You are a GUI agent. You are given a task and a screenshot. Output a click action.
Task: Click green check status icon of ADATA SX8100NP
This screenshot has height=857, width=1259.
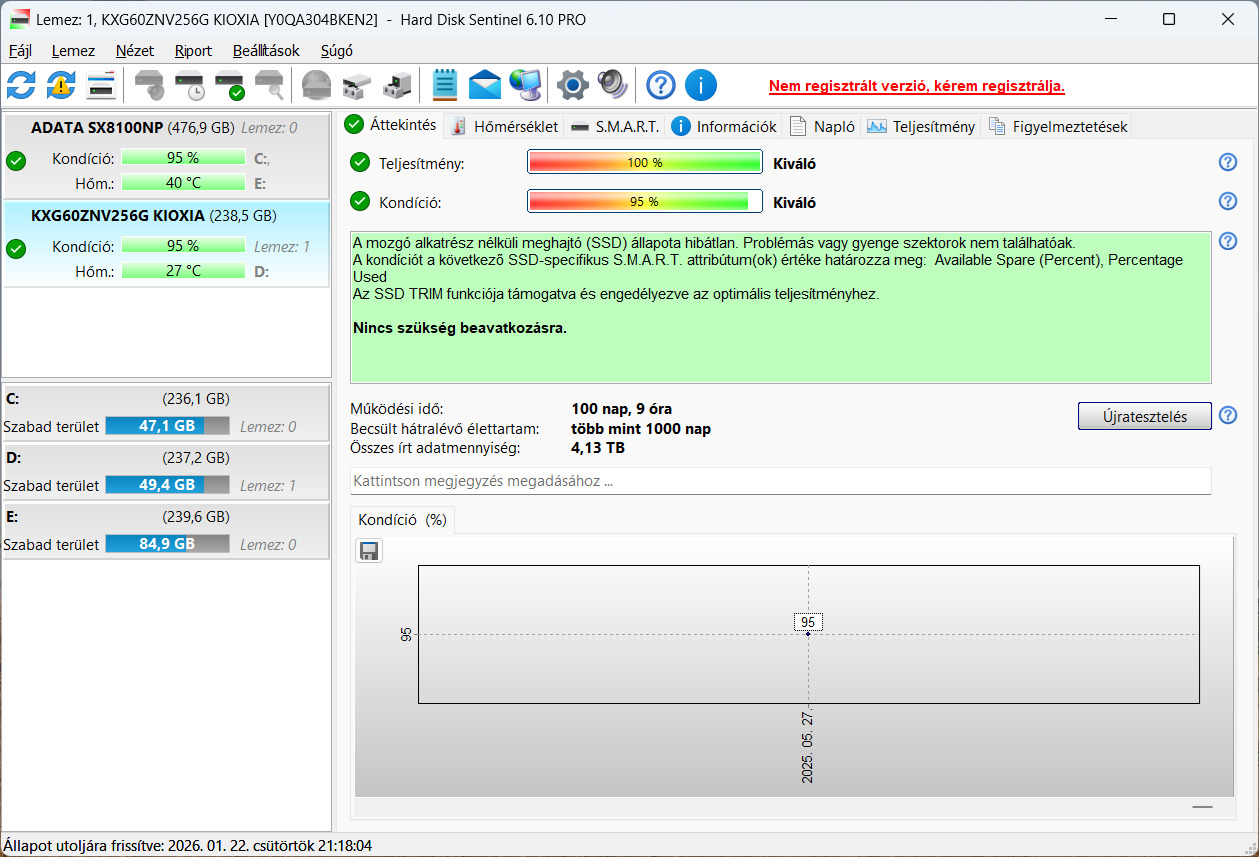[15, 161]
